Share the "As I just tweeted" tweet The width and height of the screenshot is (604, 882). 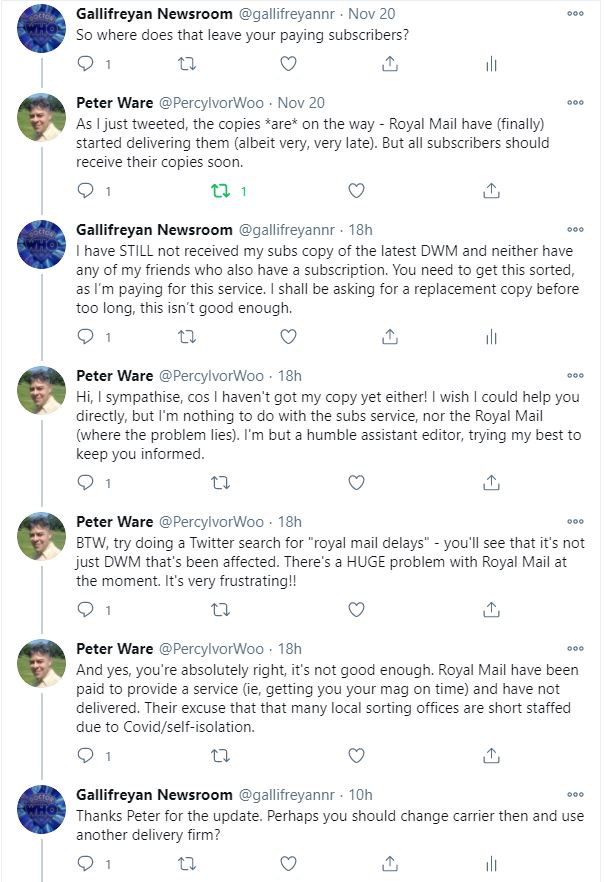pyautogui.click(x=491, y=190)
